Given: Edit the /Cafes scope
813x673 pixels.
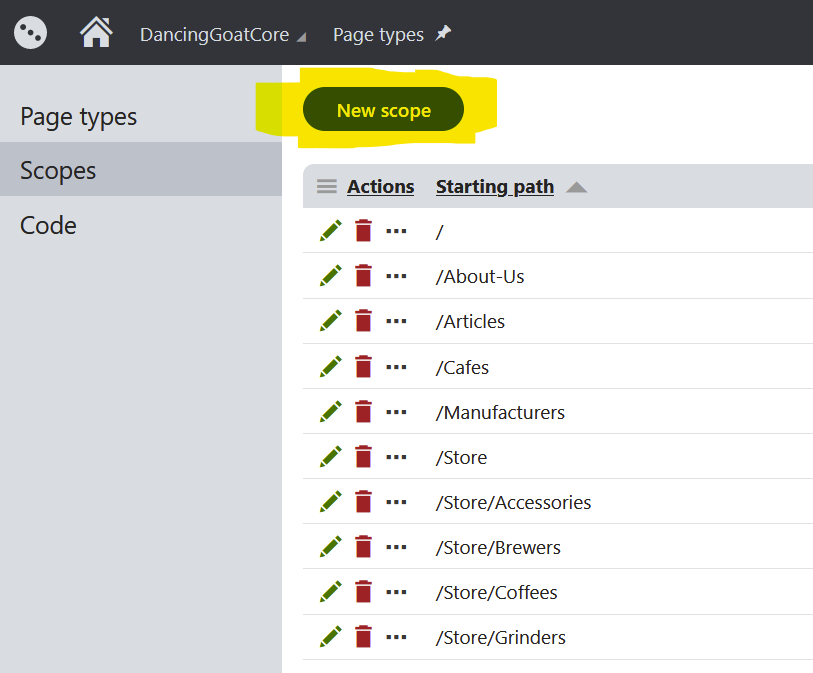Looking at the screenshot, I should tap(331, 367).
